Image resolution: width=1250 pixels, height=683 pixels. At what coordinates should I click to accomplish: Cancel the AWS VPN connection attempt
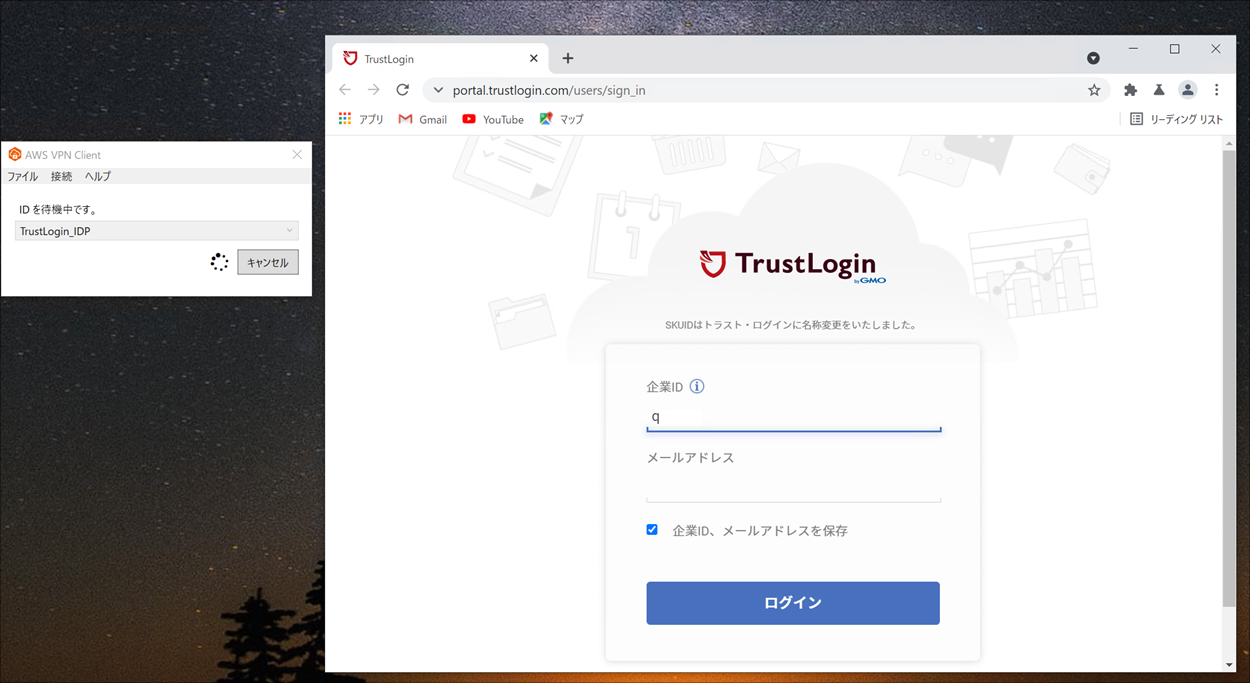(x=268, y=262)
